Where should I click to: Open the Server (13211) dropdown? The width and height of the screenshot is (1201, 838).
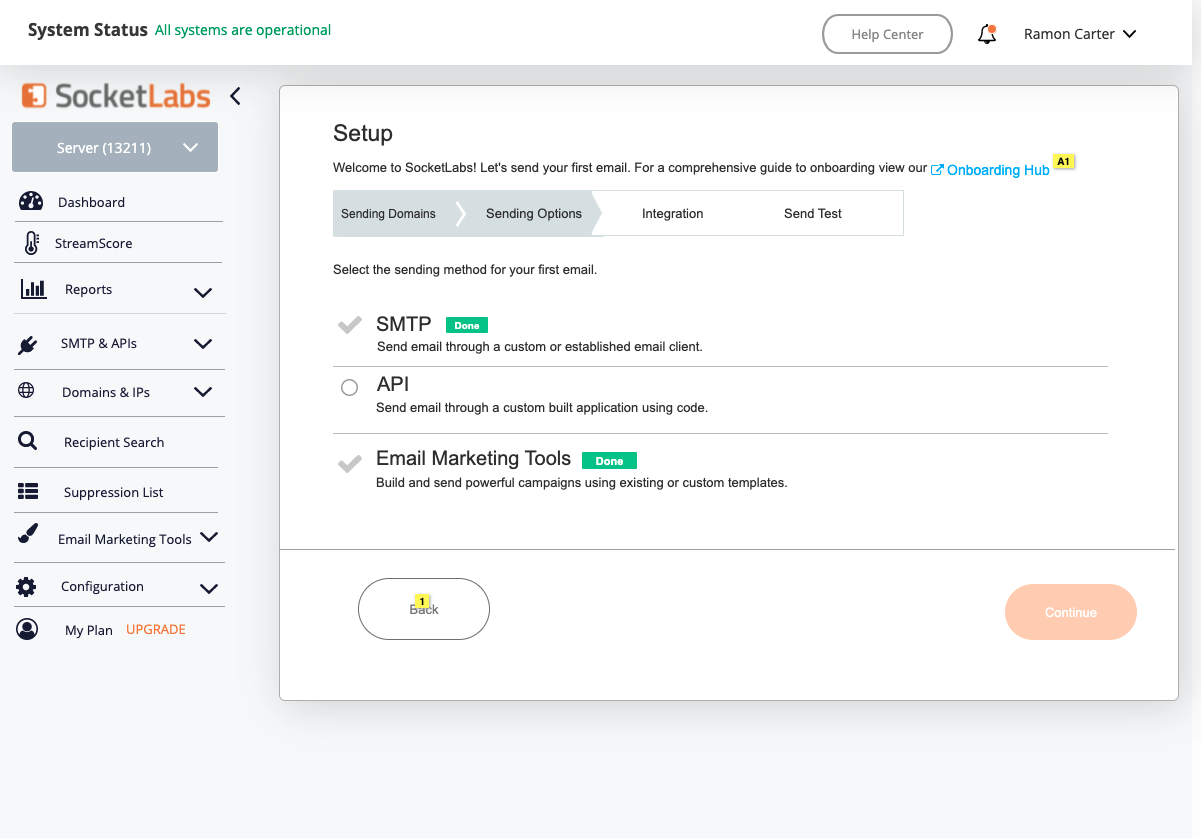tap(115, 147)
